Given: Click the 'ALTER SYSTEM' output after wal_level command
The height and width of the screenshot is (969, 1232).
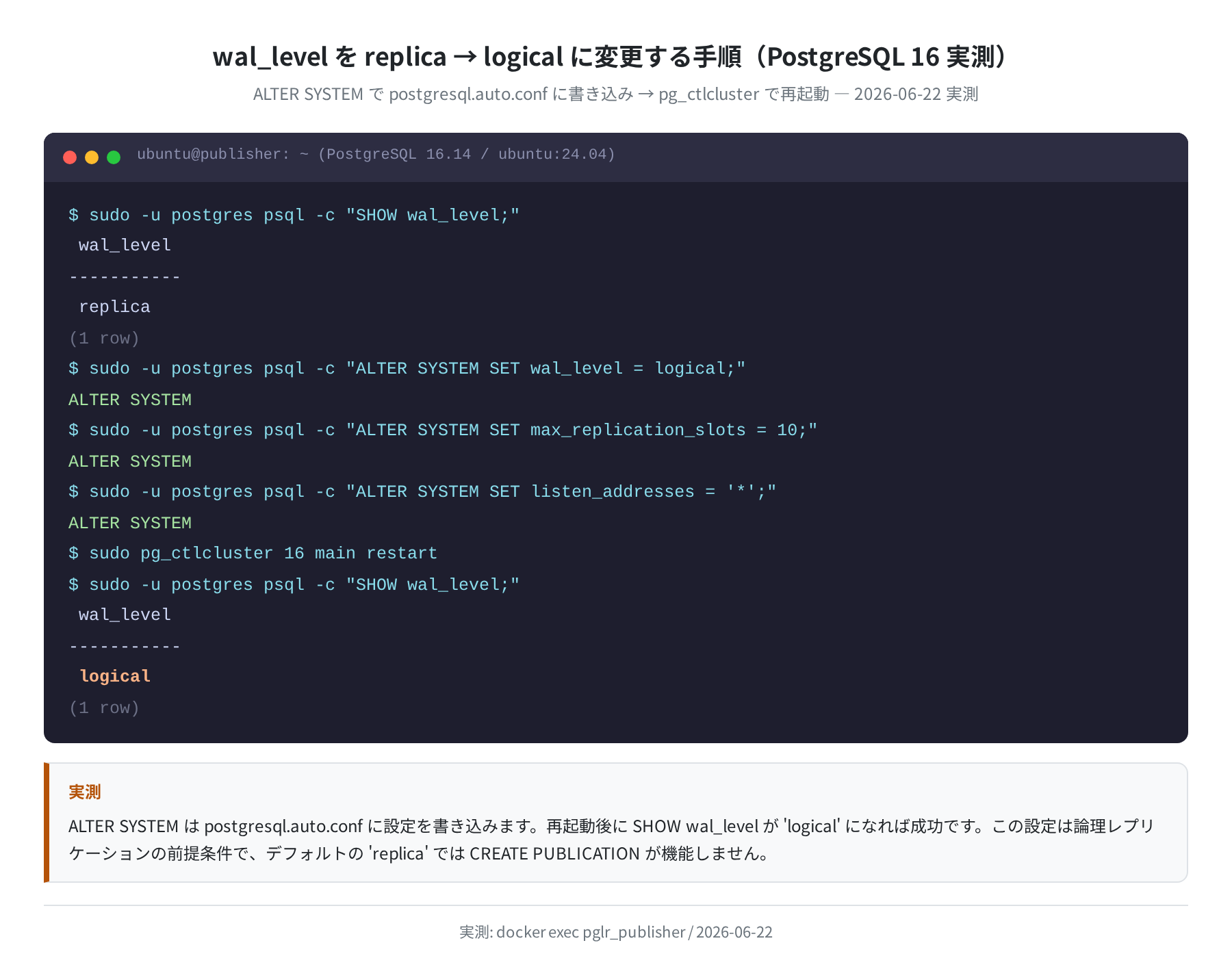Looking at the screenshot, I should tap(130, 400).
